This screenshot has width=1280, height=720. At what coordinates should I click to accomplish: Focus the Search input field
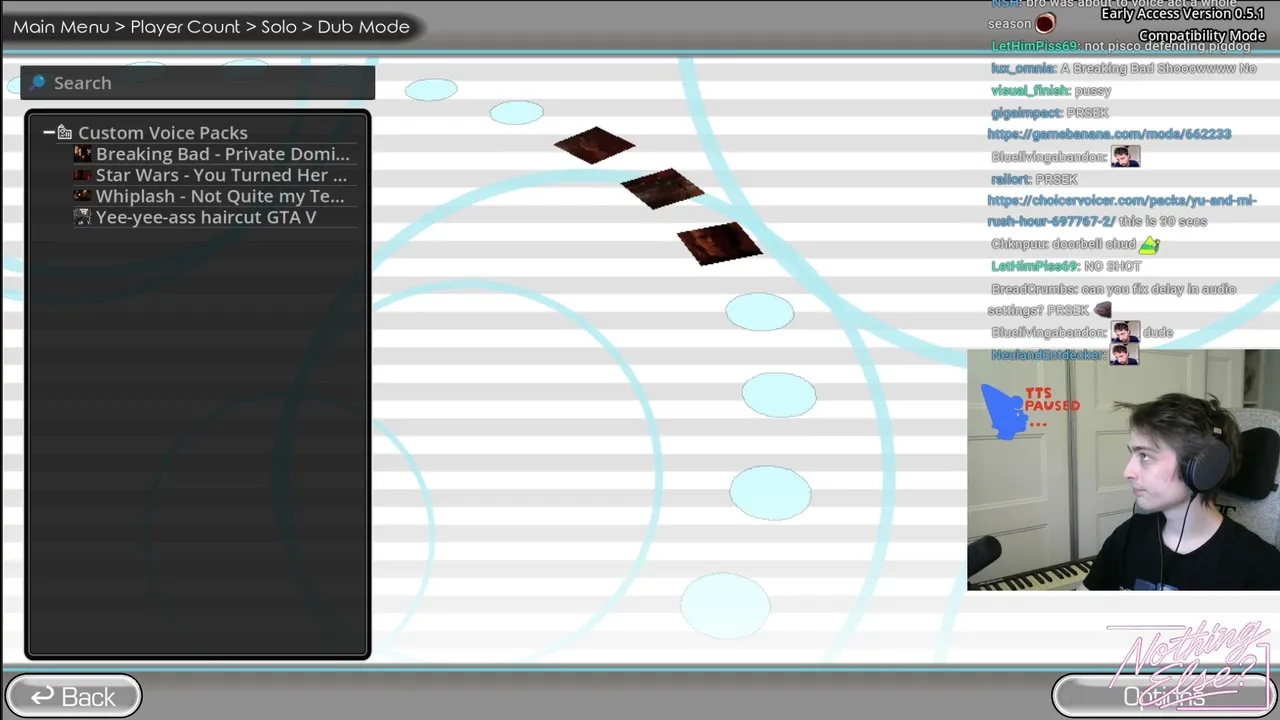198,83
